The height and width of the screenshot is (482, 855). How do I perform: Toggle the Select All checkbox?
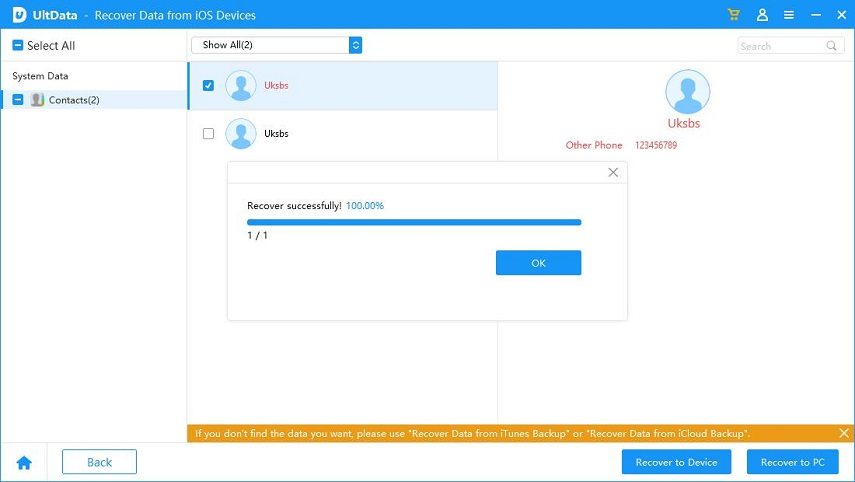point(18,46)
